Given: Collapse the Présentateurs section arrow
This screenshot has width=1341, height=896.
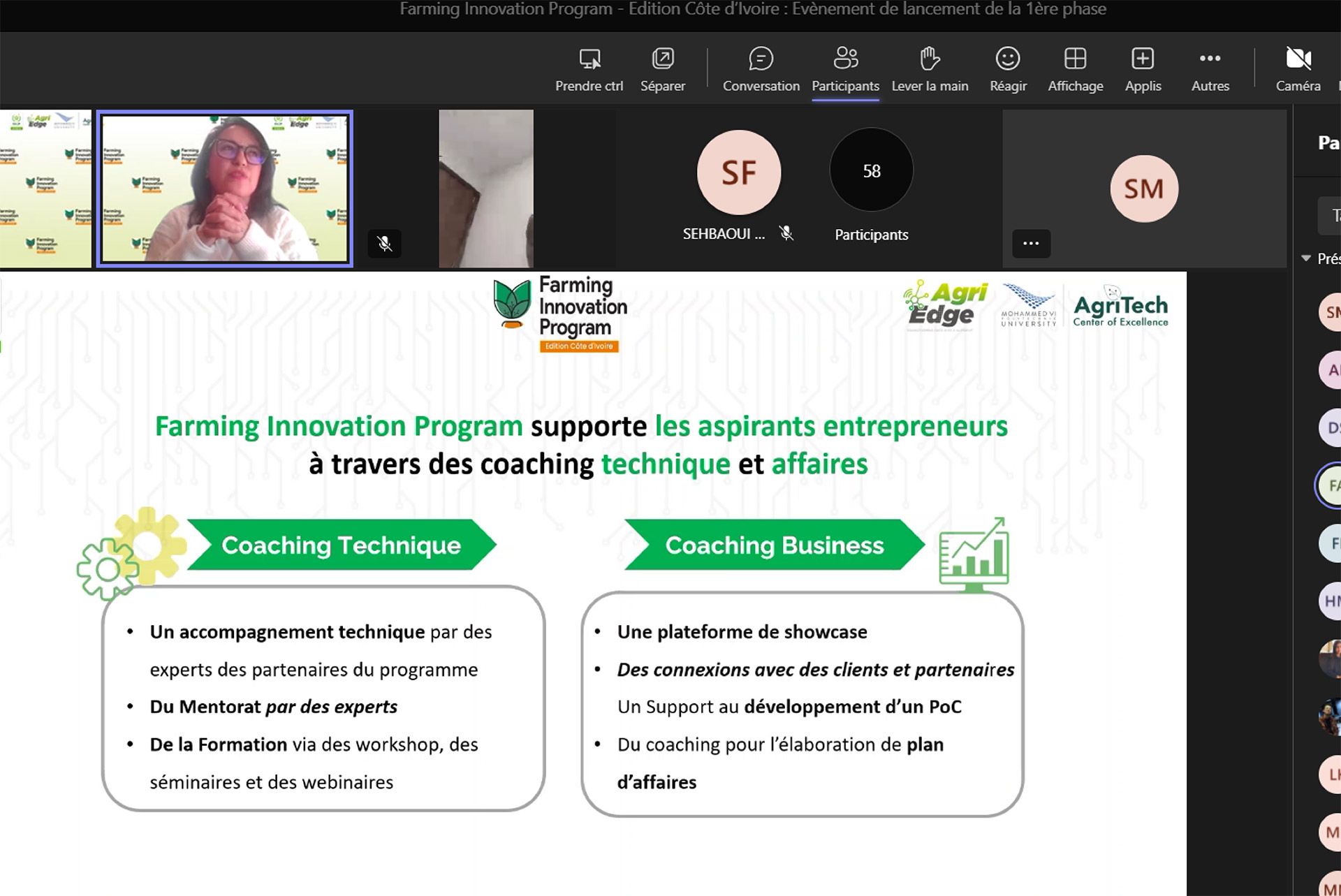Looking at the screenshot, I should click(x=1306, y=258).
